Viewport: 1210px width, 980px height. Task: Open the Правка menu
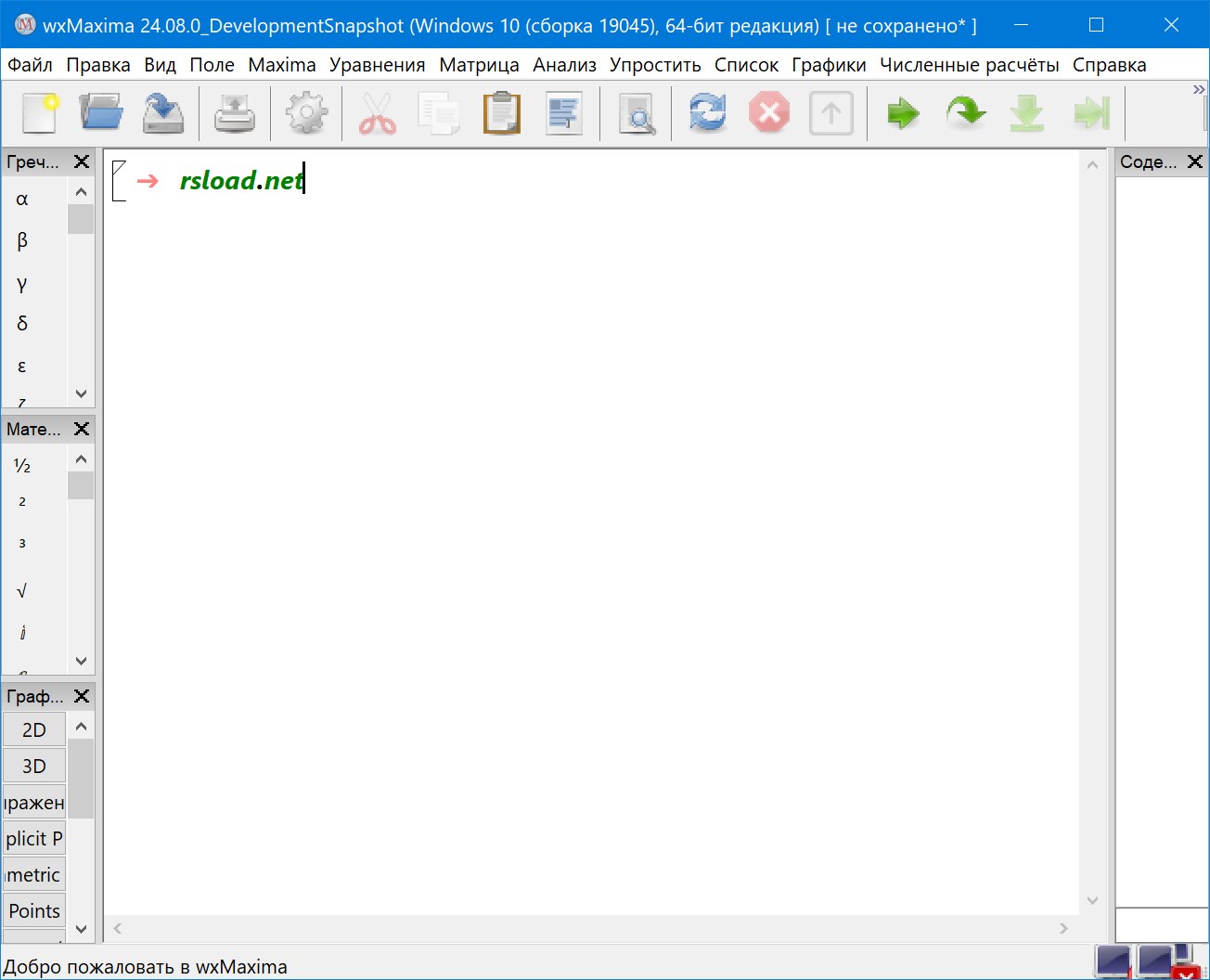98,65
